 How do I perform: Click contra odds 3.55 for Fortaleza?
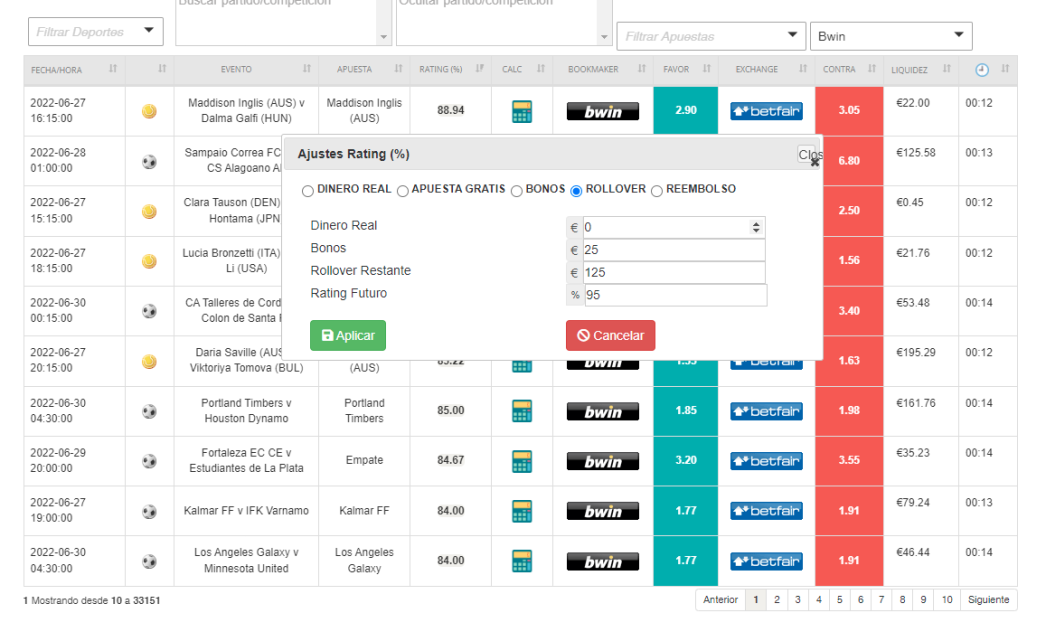pyautogui.click(x=849, y=460)
